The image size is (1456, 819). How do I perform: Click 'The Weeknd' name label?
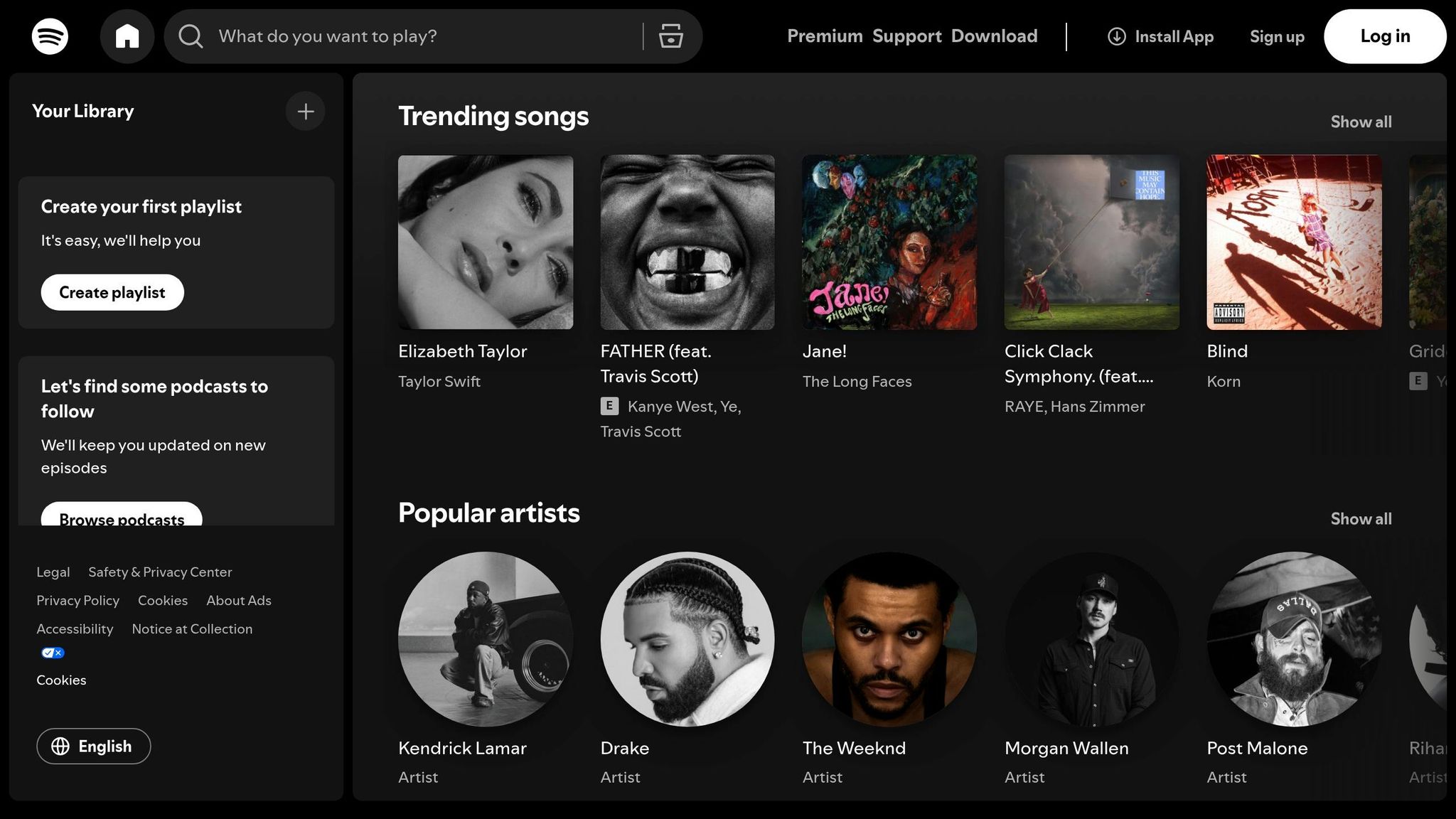(x=854, y=748)
